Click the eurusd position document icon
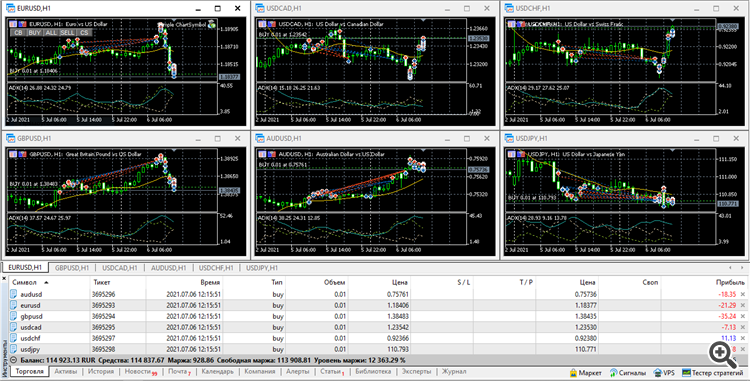 [14, 305]
